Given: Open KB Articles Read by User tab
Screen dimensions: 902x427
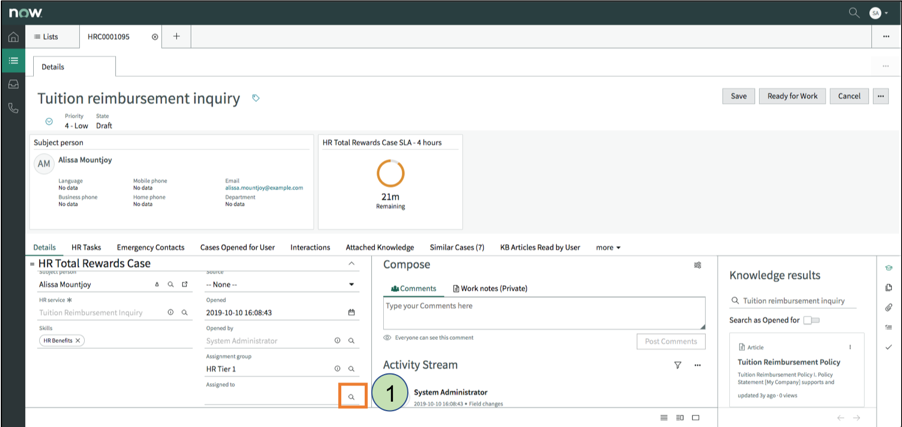Looking at the screenshot, I should 540,247.
